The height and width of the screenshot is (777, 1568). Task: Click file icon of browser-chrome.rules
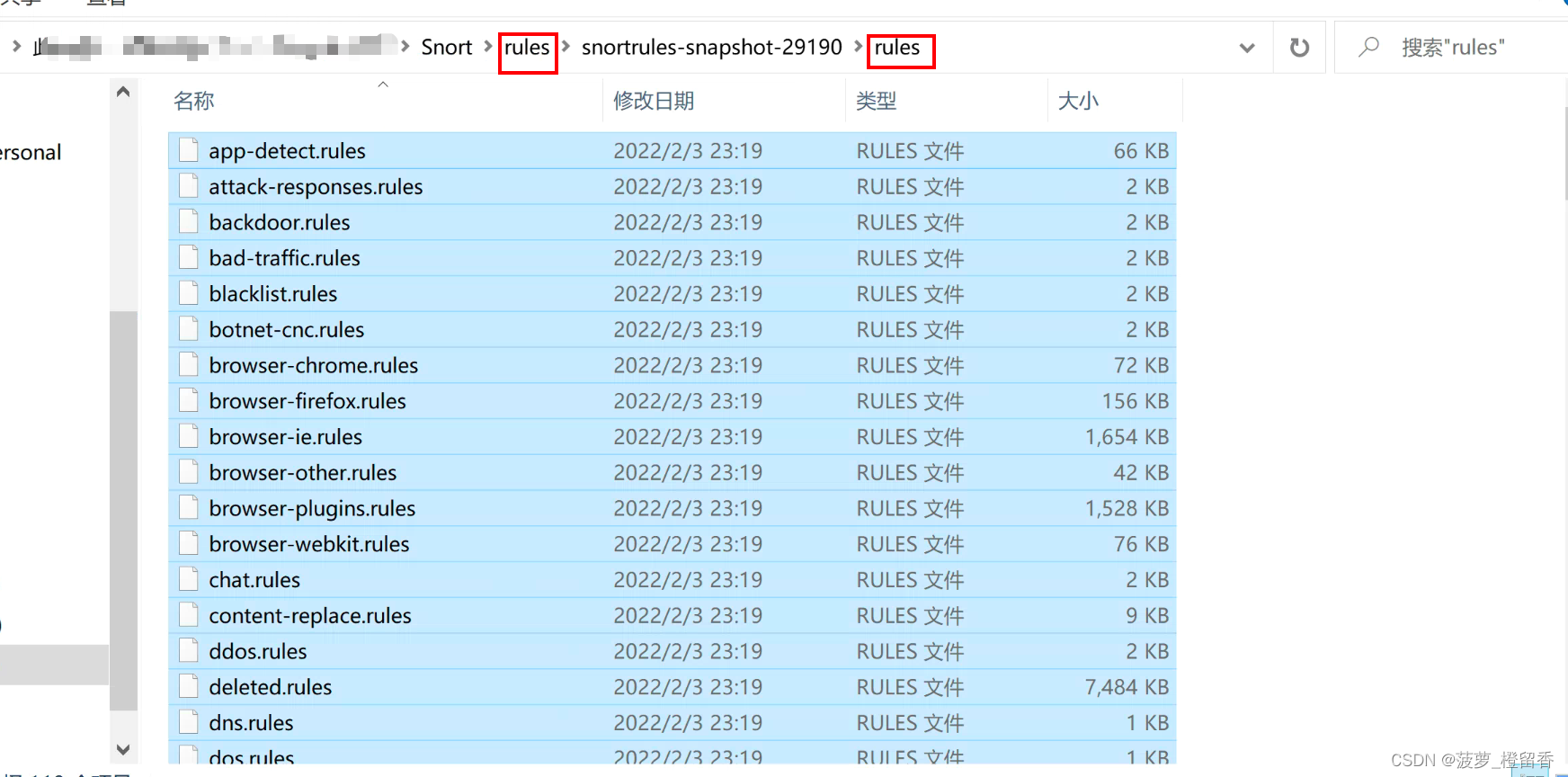188,365
